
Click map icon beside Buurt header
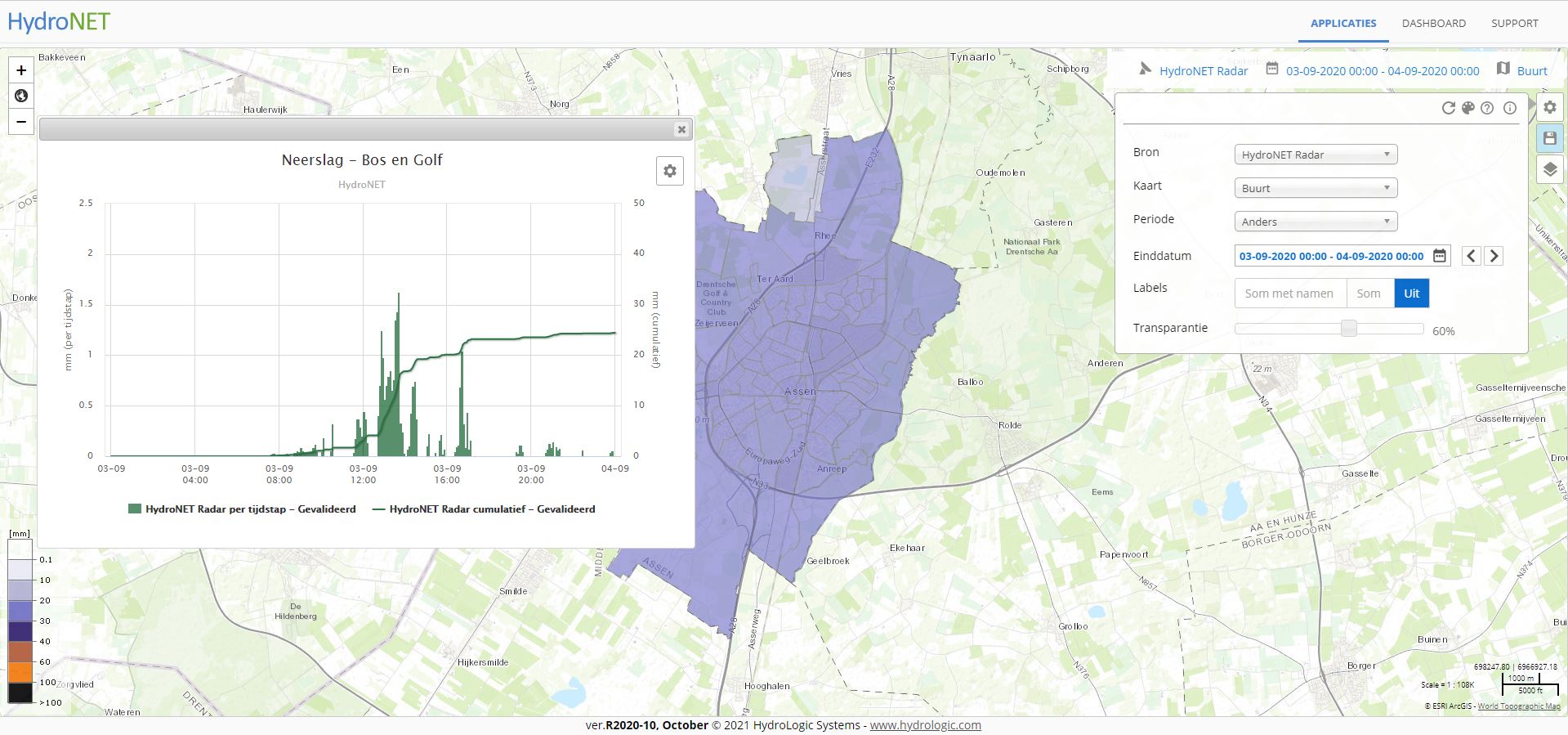(1503, 69)
